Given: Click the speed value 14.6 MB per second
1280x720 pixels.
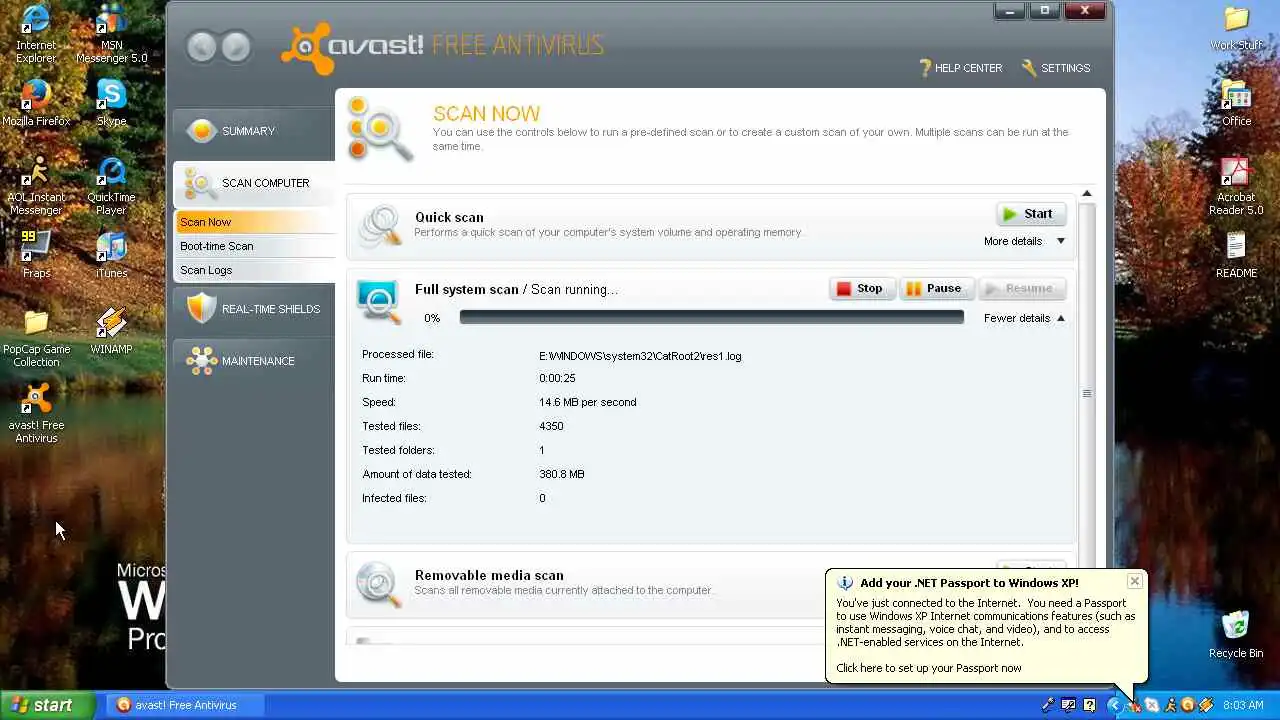Looking at the screenshot, I should click(x=588, y=402).
